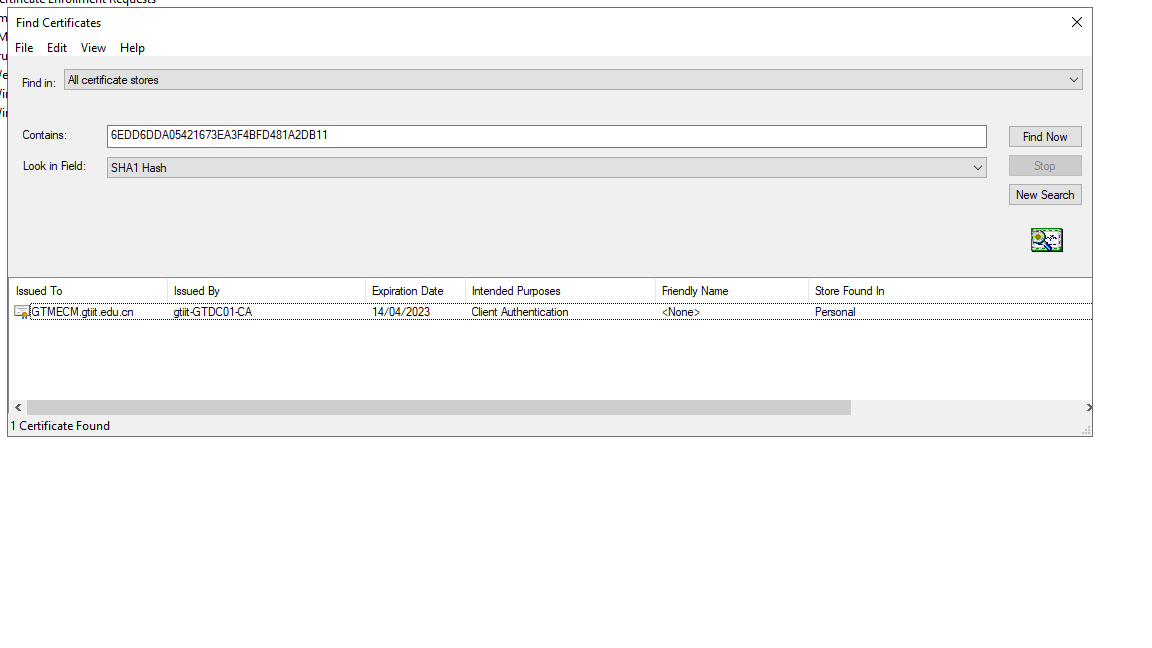Open the Help menu
Viewport: 1152px width, 648px height.
pos(131,47)
